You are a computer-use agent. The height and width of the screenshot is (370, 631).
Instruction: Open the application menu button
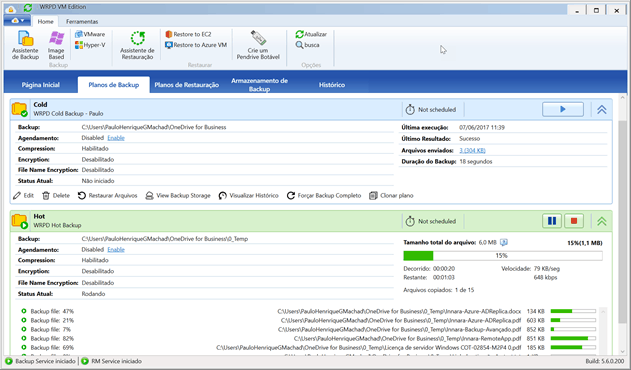point(18,21)
